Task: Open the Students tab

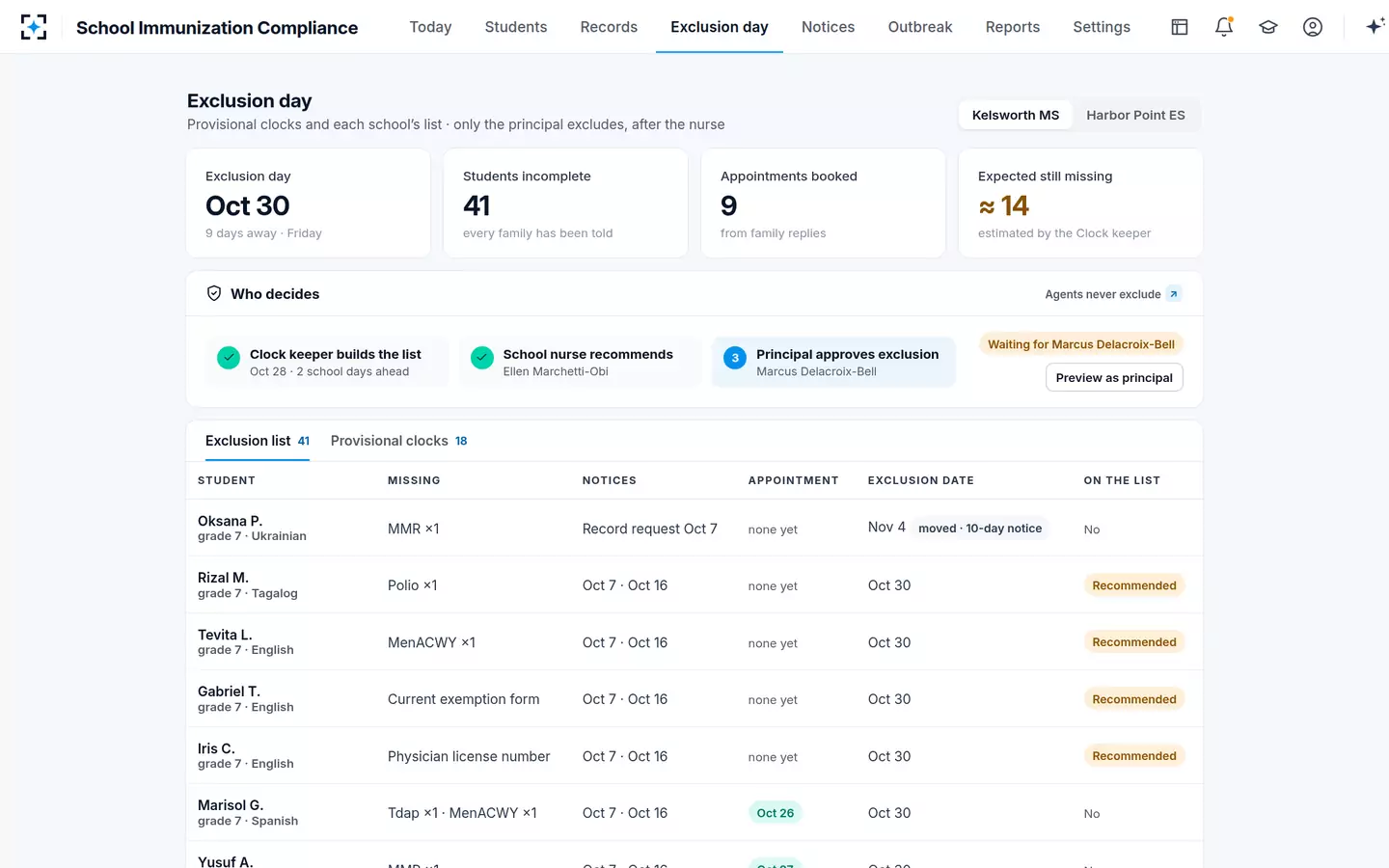Action: (516, 27)
